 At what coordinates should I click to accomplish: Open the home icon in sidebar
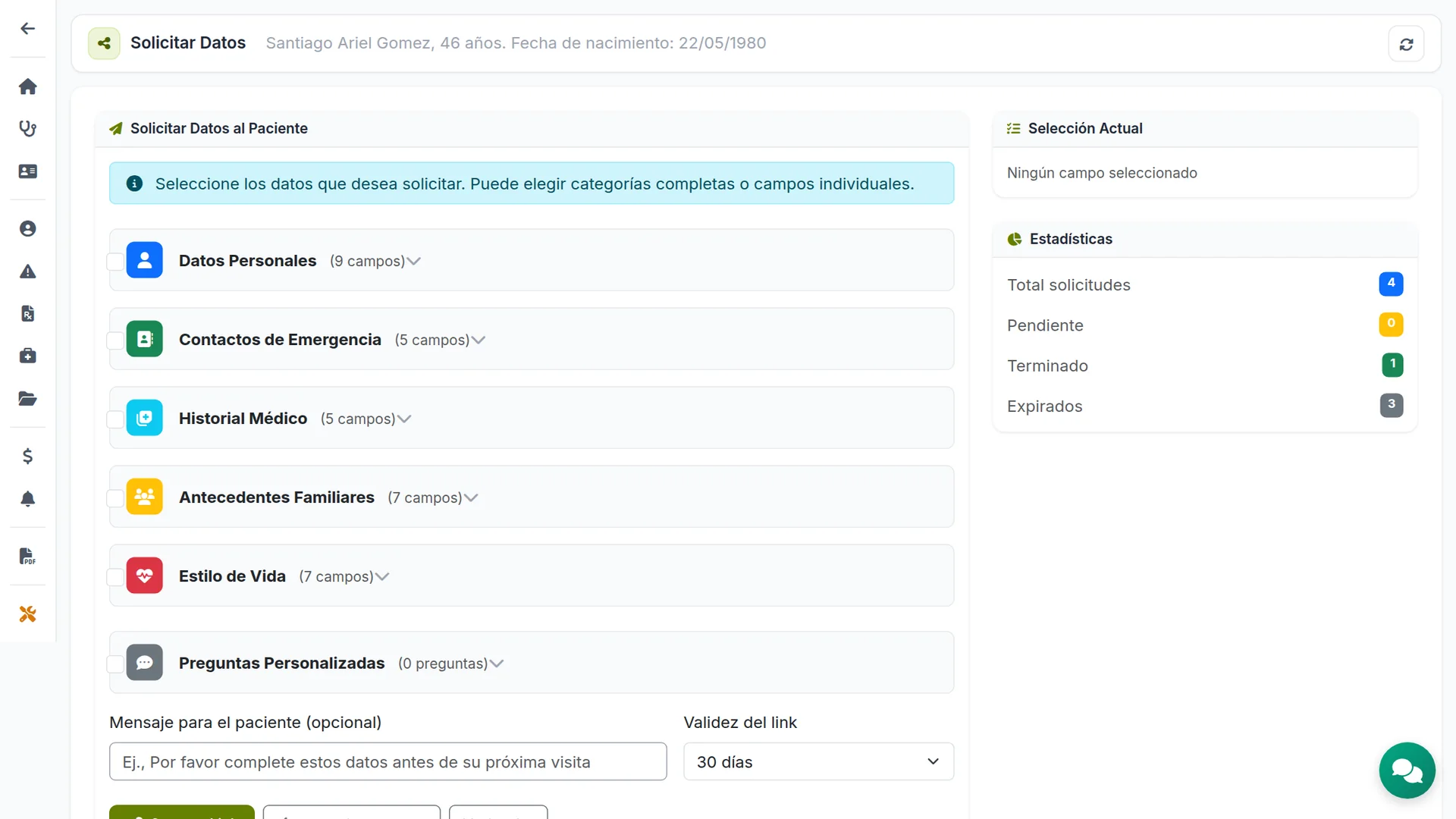[28, 86]
